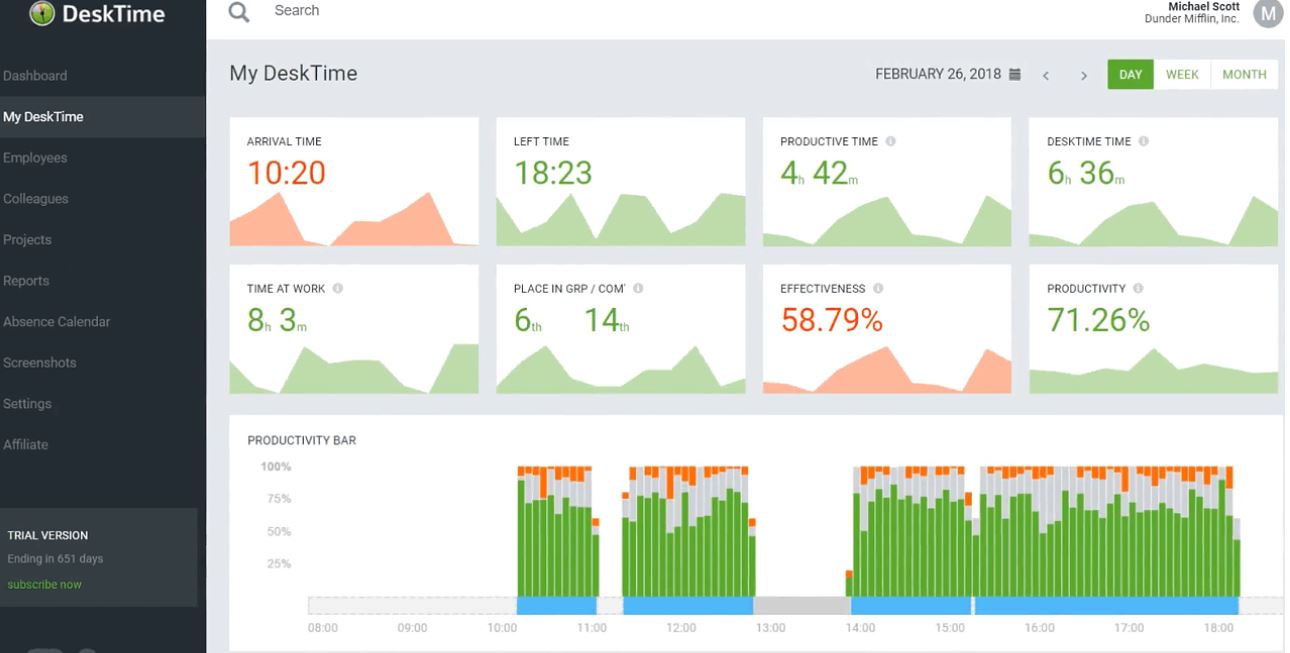Screen dimensions: 1290x653
Task: Click timeline label 14:00
Action: [x=860, y=628]
